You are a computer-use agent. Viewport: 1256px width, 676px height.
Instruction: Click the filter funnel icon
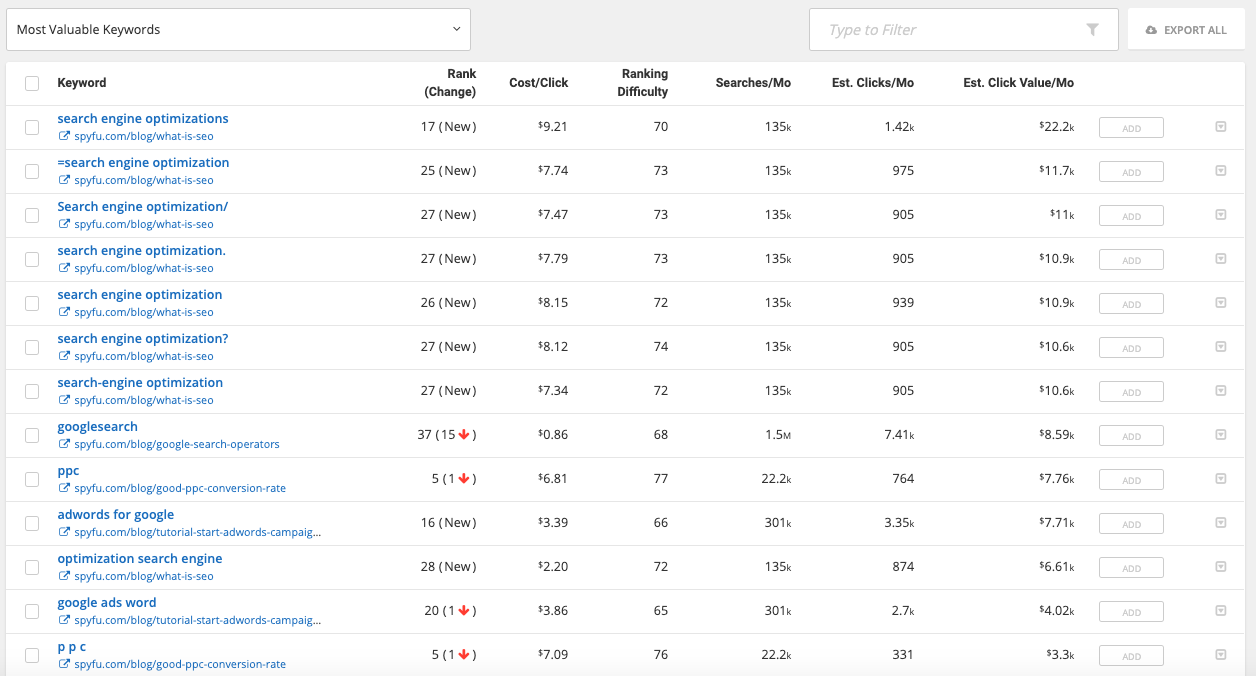1092,30
